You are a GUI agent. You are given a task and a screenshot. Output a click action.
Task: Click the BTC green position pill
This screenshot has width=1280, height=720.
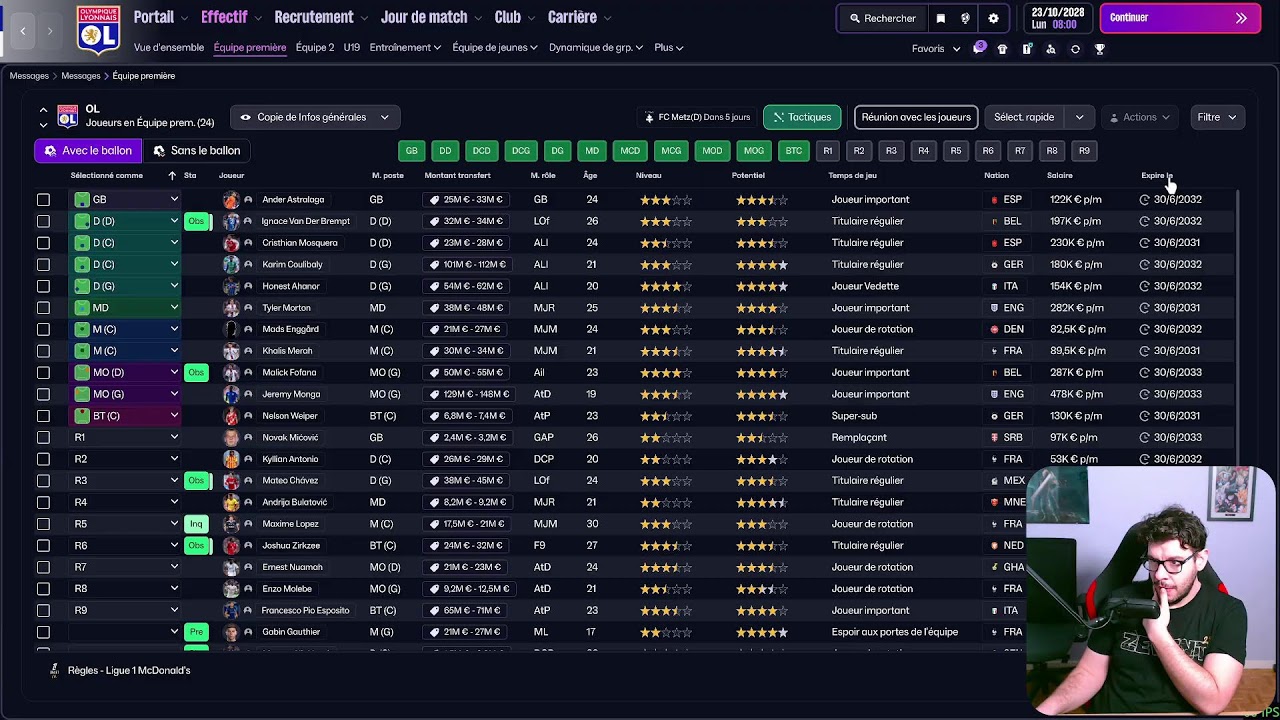tap(793, 151)
